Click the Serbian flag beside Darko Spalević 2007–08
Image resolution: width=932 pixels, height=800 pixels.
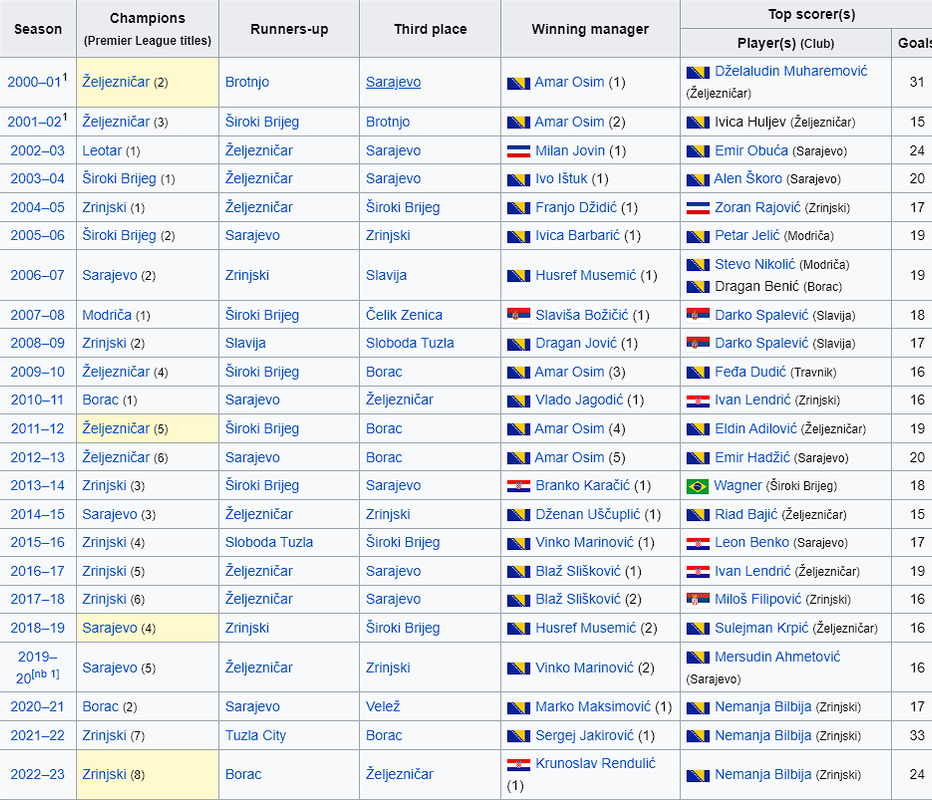[x=698, y=316]
